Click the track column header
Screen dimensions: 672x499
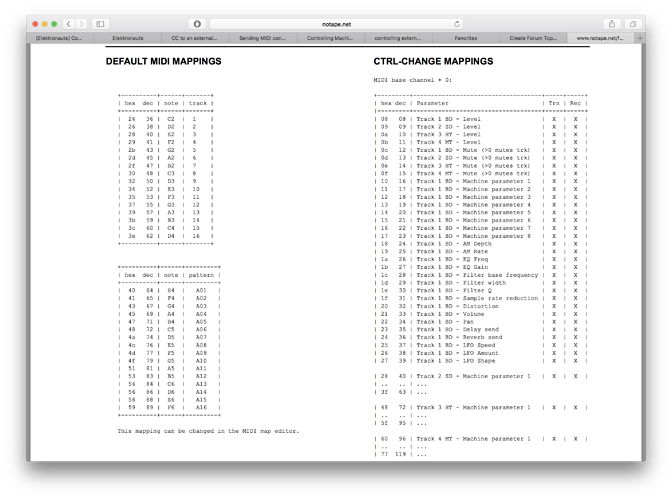[198, 103]
